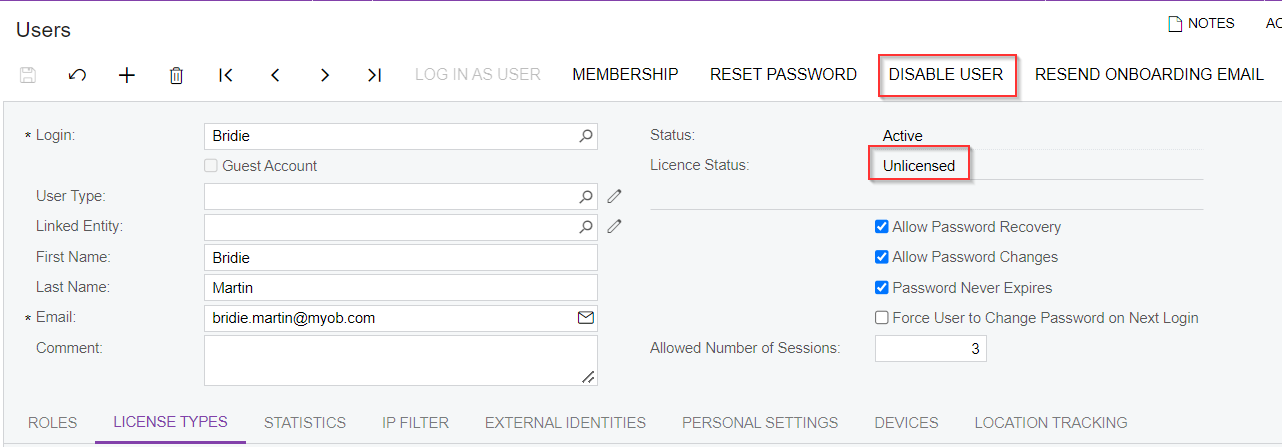Enable Force User to Change Password on Next Login
This screenshot has height=447, width=1282.
coord(881,318)
